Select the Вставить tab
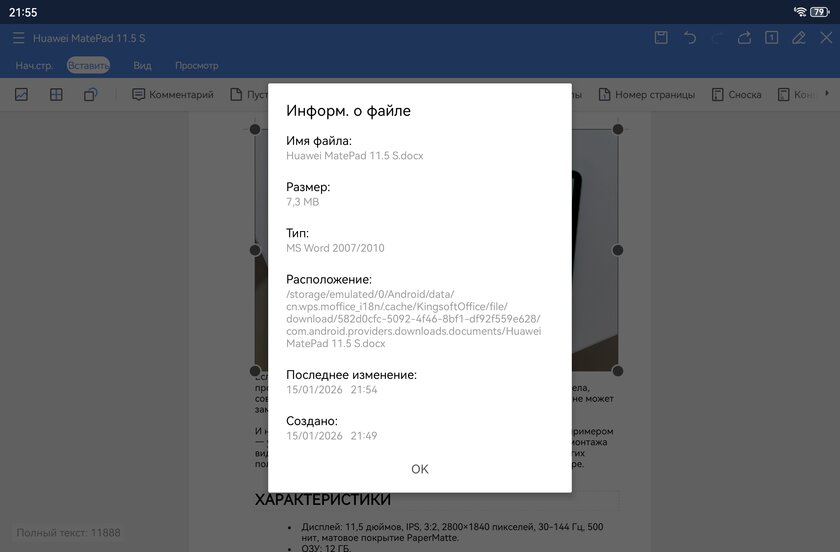This screenshot has width=840, height=552. [x=88, y=65]
